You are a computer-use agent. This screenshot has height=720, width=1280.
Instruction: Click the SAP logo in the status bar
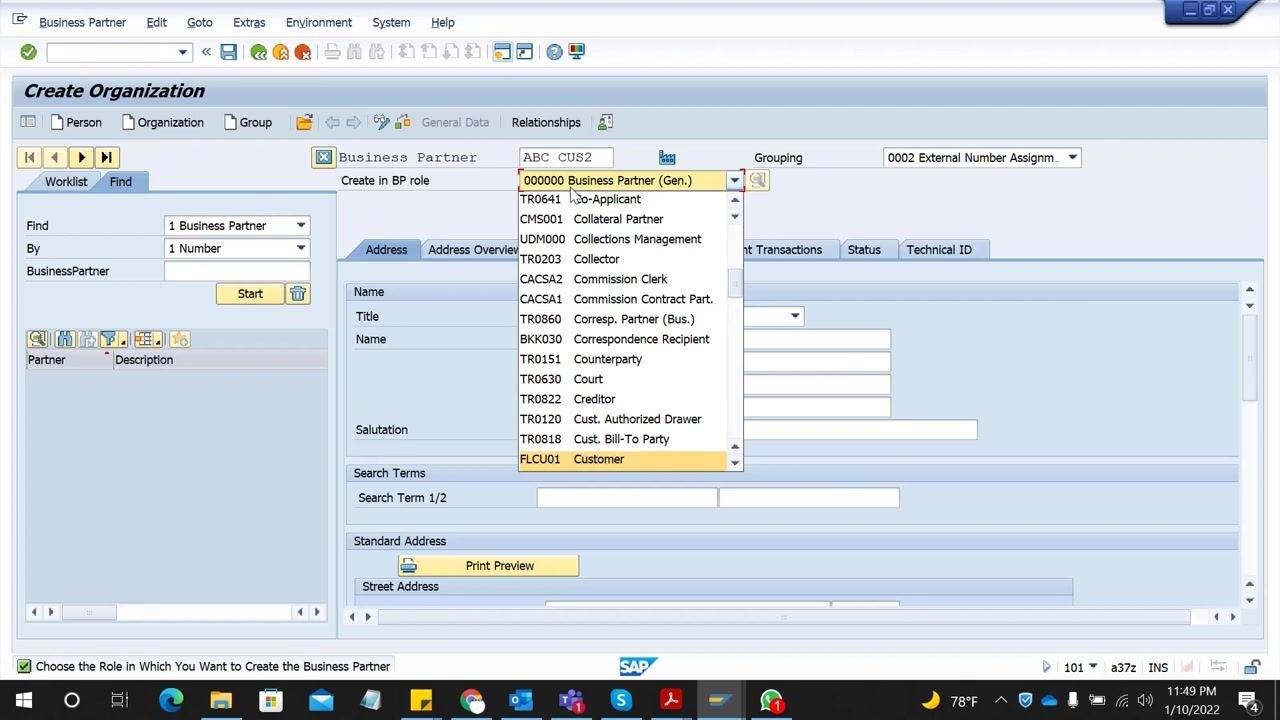638,666
